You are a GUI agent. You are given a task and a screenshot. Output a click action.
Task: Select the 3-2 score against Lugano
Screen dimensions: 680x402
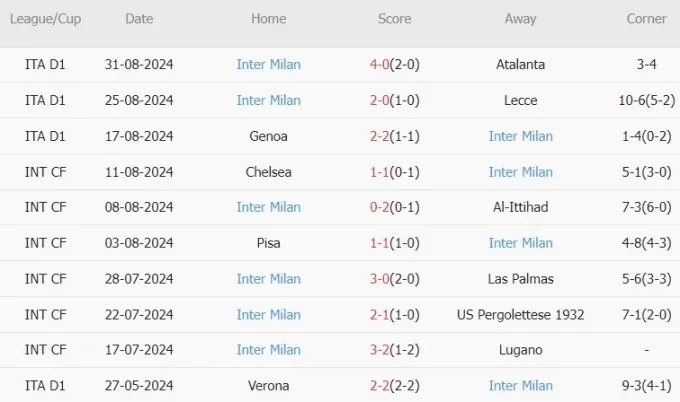(379, 350)
